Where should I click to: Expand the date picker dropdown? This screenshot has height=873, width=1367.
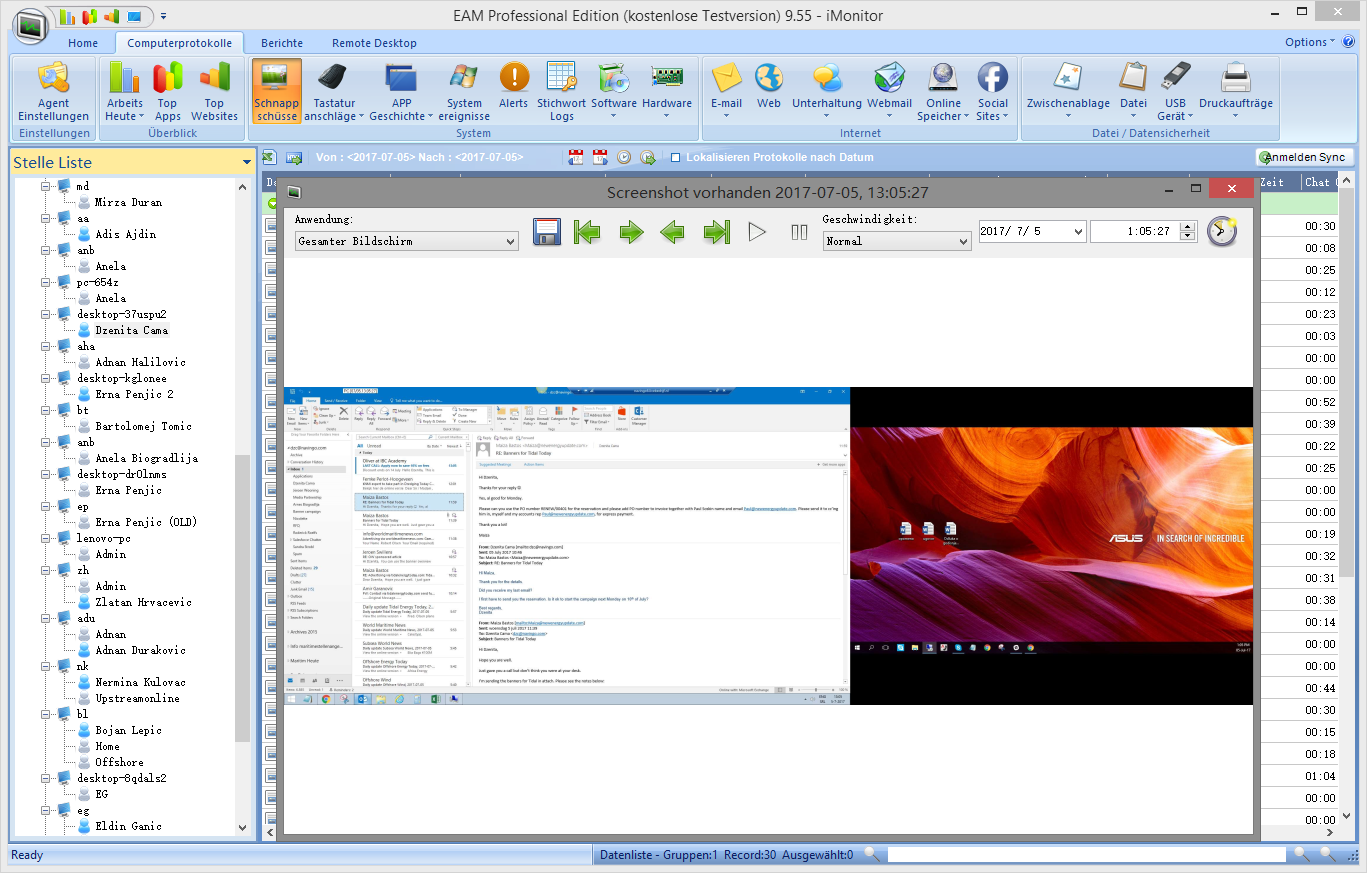click(1077, 232)
